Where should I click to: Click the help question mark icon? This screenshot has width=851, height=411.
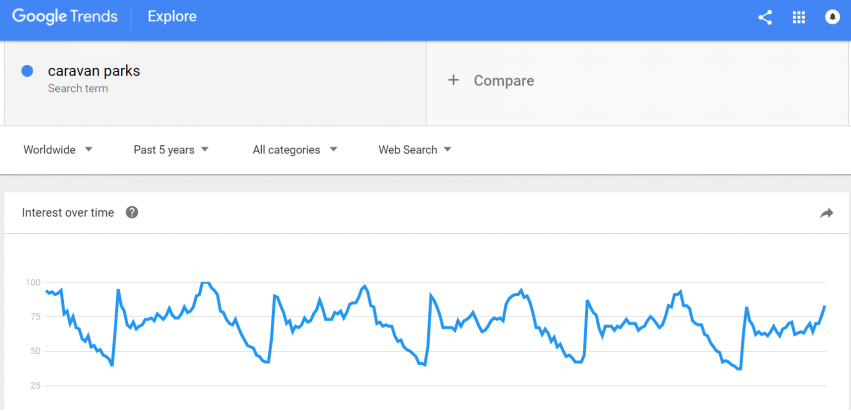click(x=132, y=212)
